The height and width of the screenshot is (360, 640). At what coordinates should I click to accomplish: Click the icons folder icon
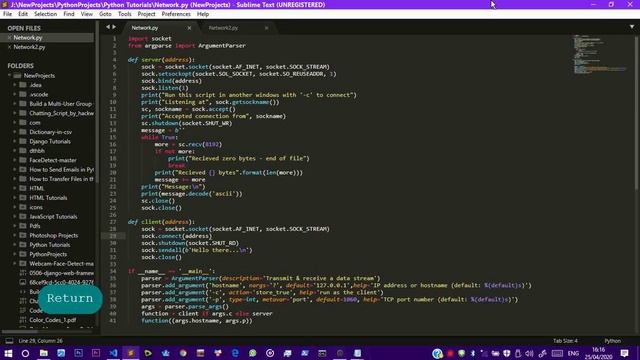(x=23, y=207)
